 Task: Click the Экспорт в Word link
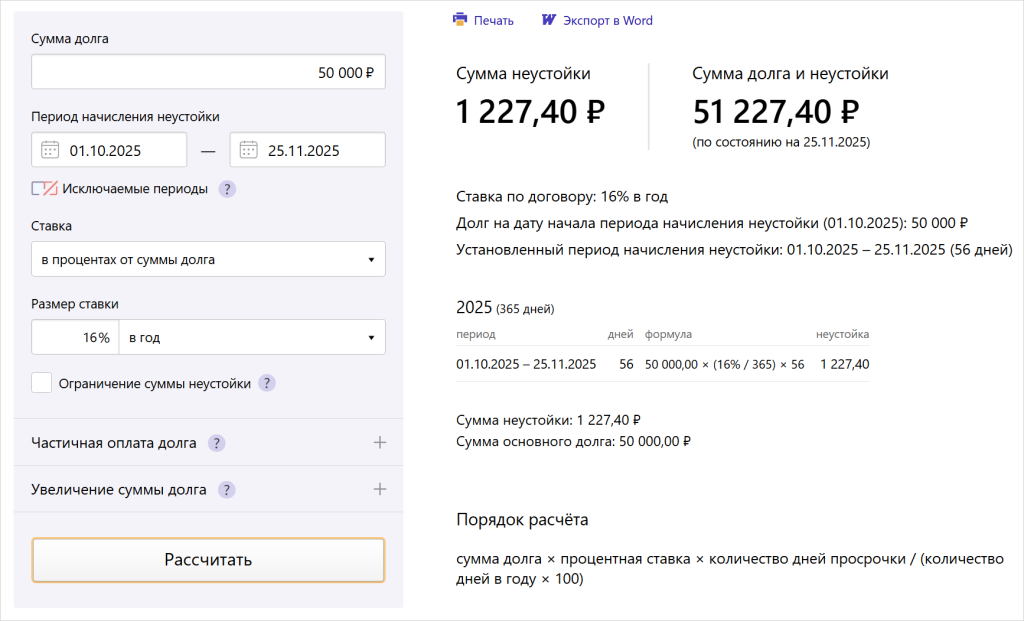click(607, 20)
